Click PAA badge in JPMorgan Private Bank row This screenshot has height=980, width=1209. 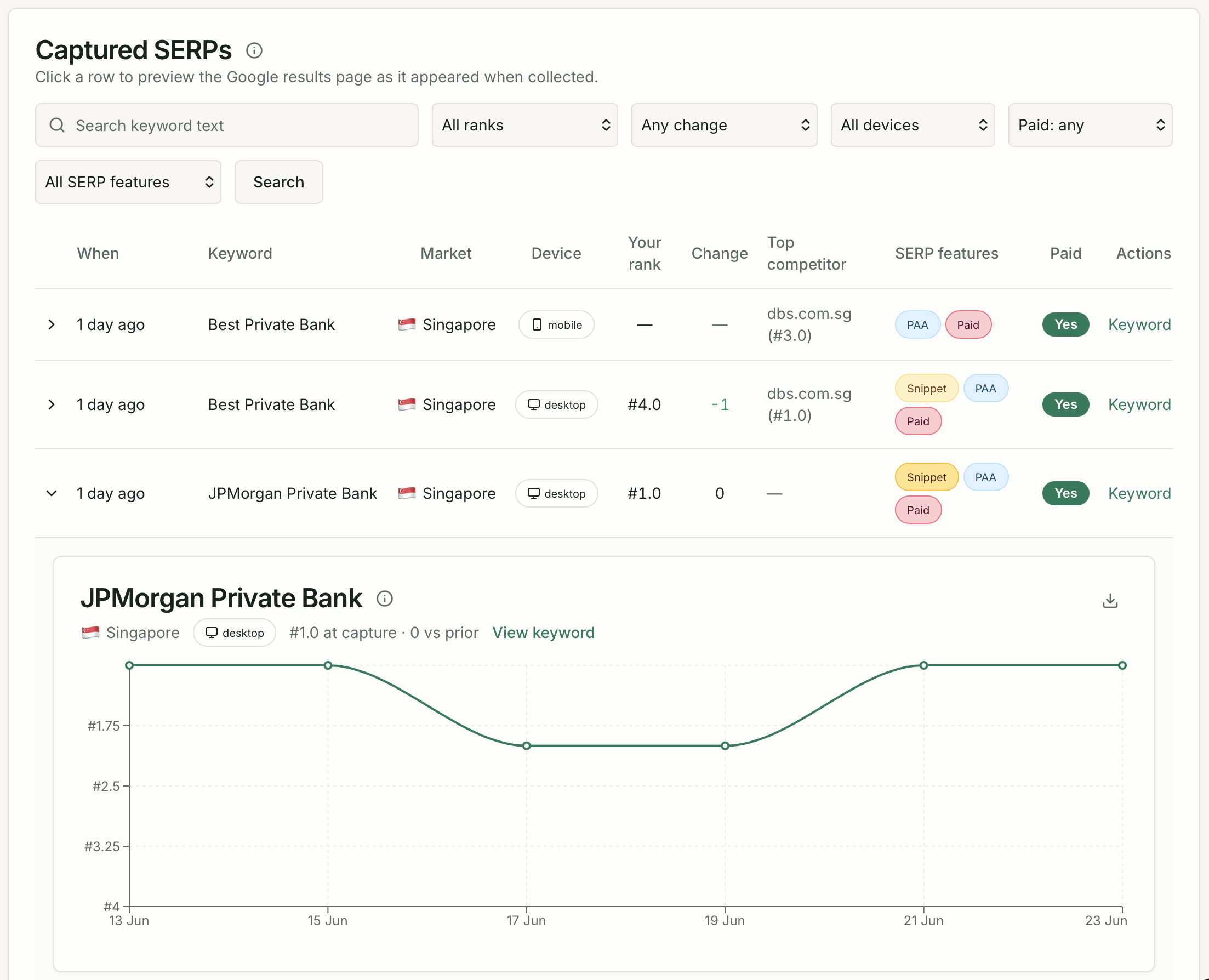tap(985, 477)
